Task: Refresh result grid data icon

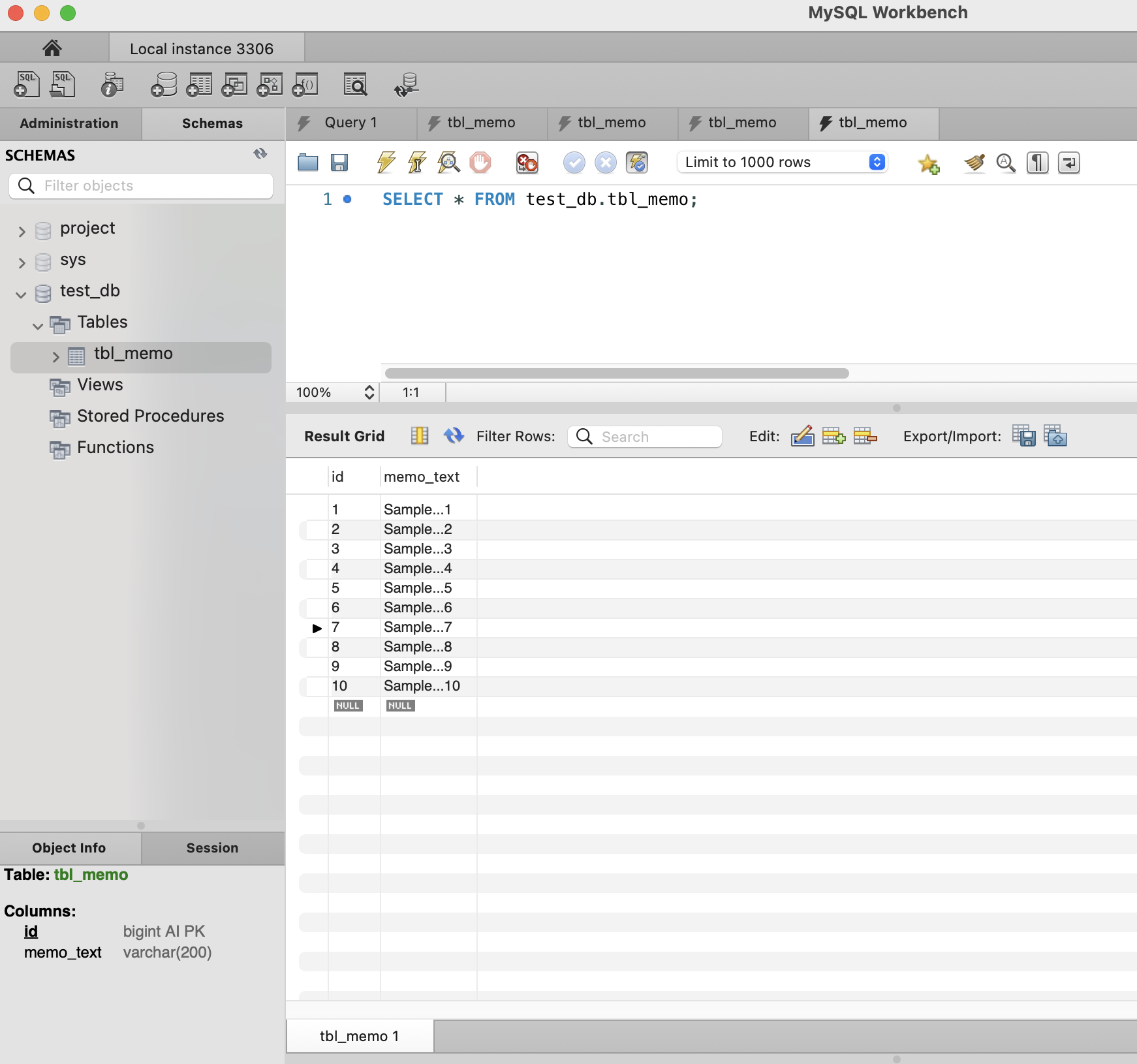Action: (x=454, y=435)
